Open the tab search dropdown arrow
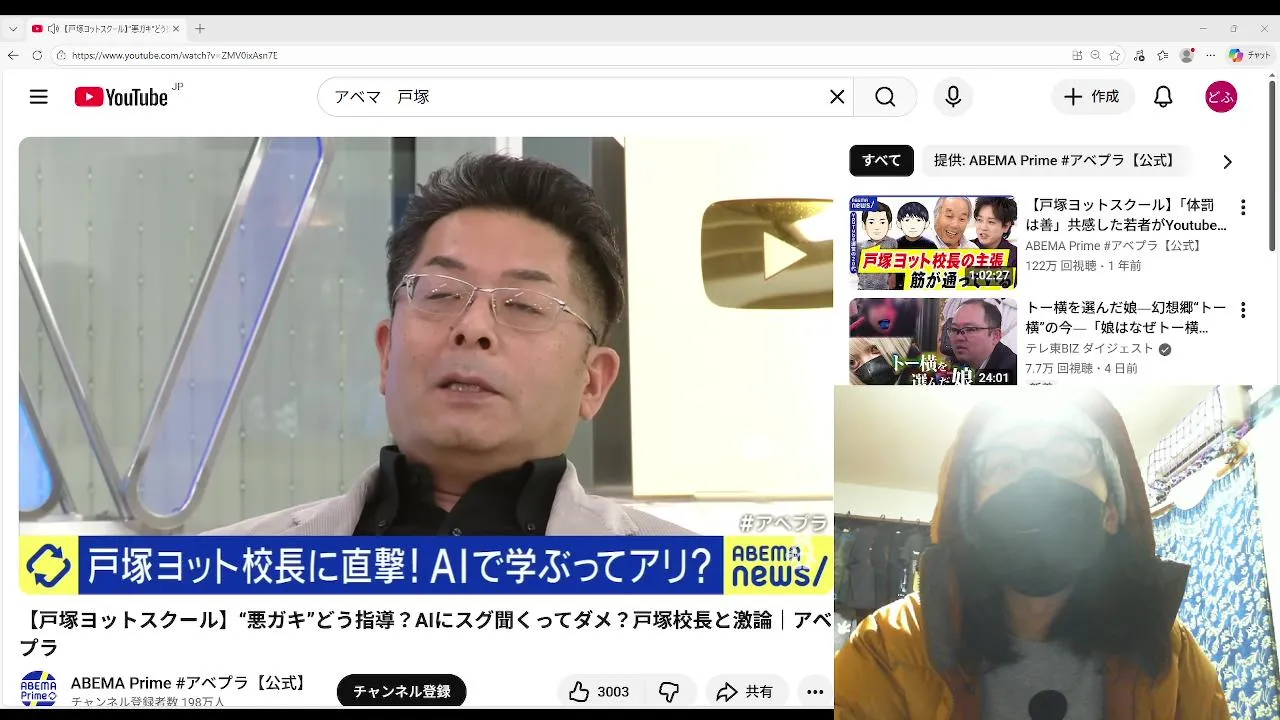1280x720 pixels. [13, 29]
